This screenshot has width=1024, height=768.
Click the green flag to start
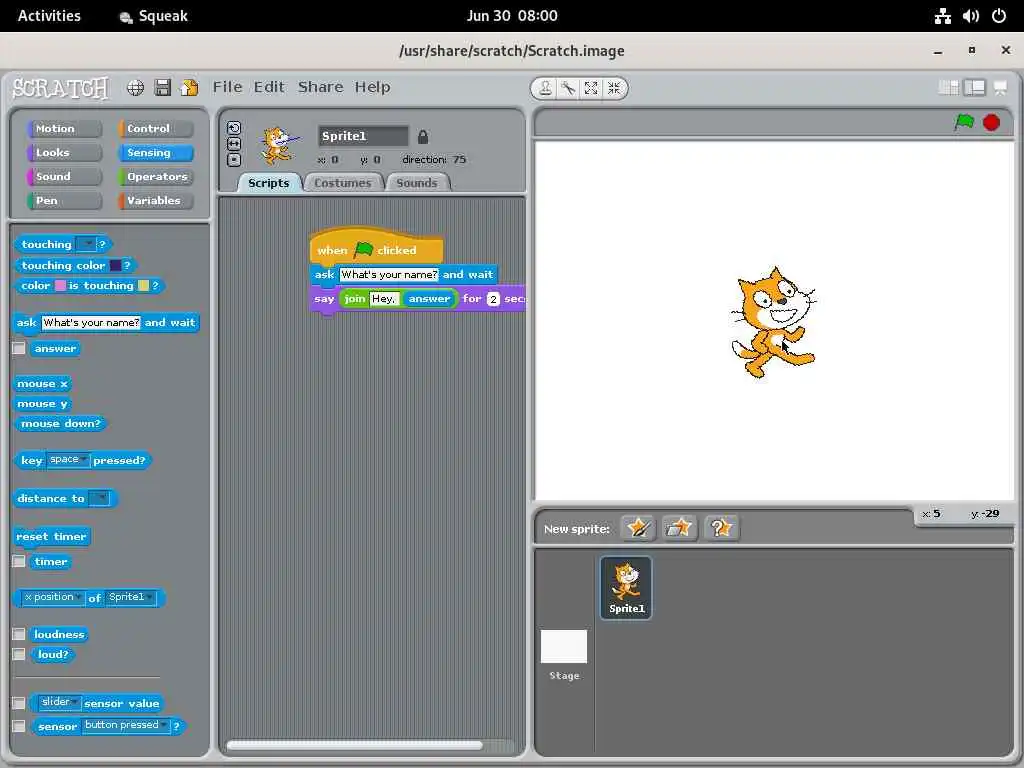click(x=964, y=122)
